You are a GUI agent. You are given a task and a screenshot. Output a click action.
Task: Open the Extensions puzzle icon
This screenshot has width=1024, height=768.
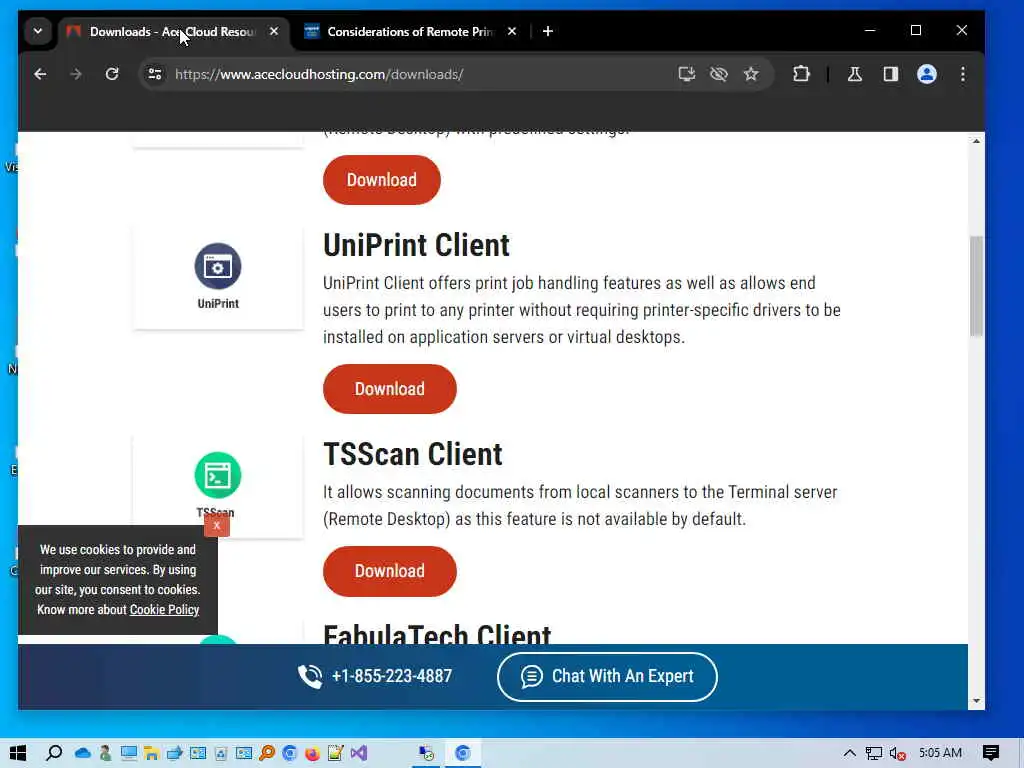coord(801,74)
